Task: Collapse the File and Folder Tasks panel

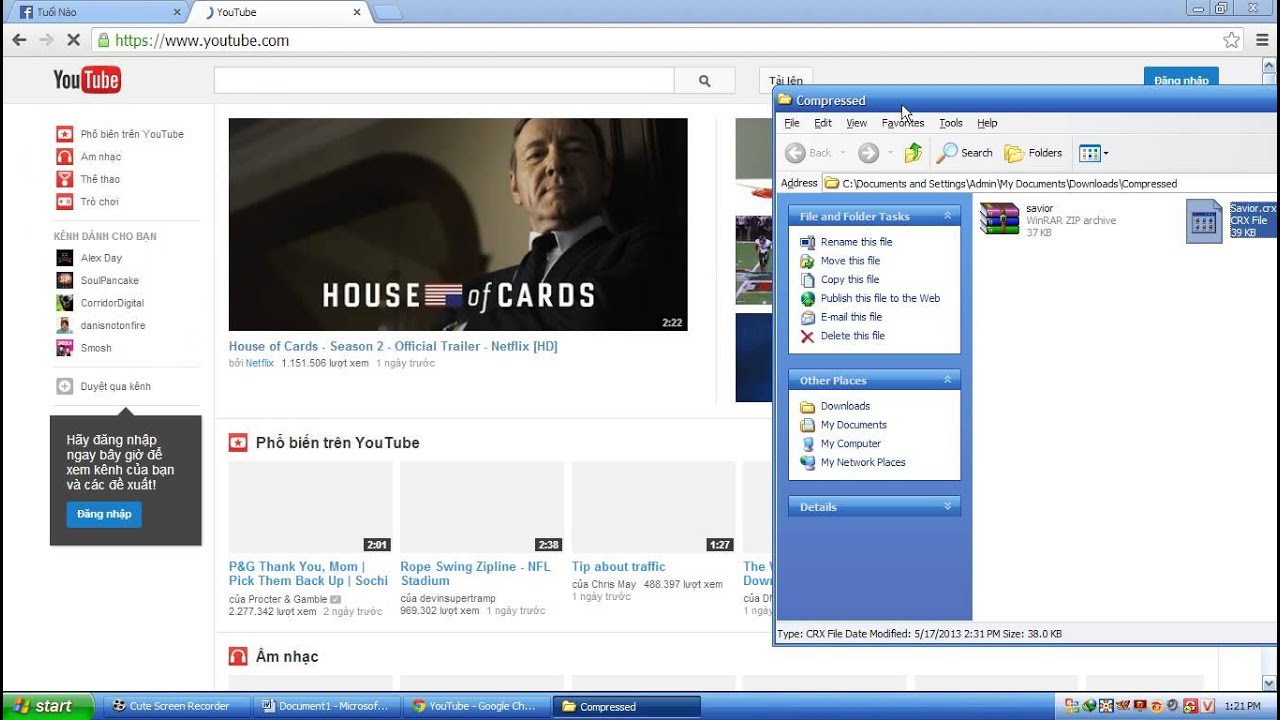Action: point(947,216)
